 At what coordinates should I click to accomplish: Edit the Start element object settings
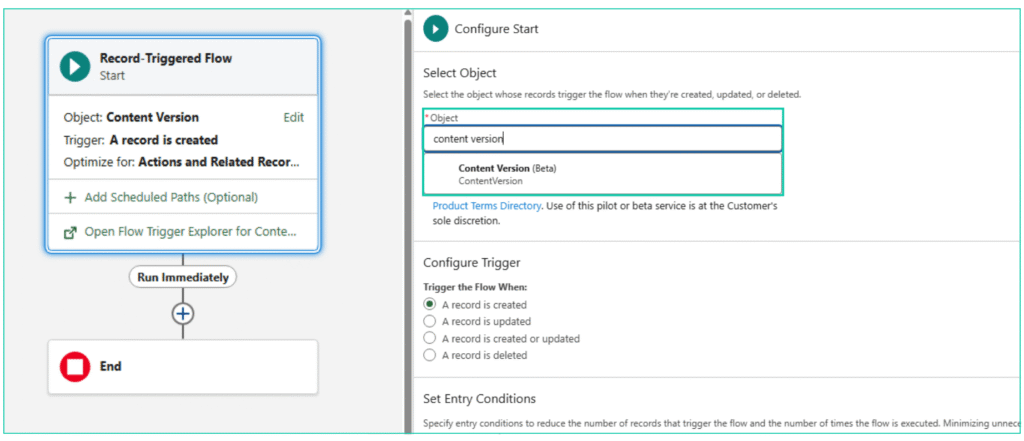tap(293, 117)
